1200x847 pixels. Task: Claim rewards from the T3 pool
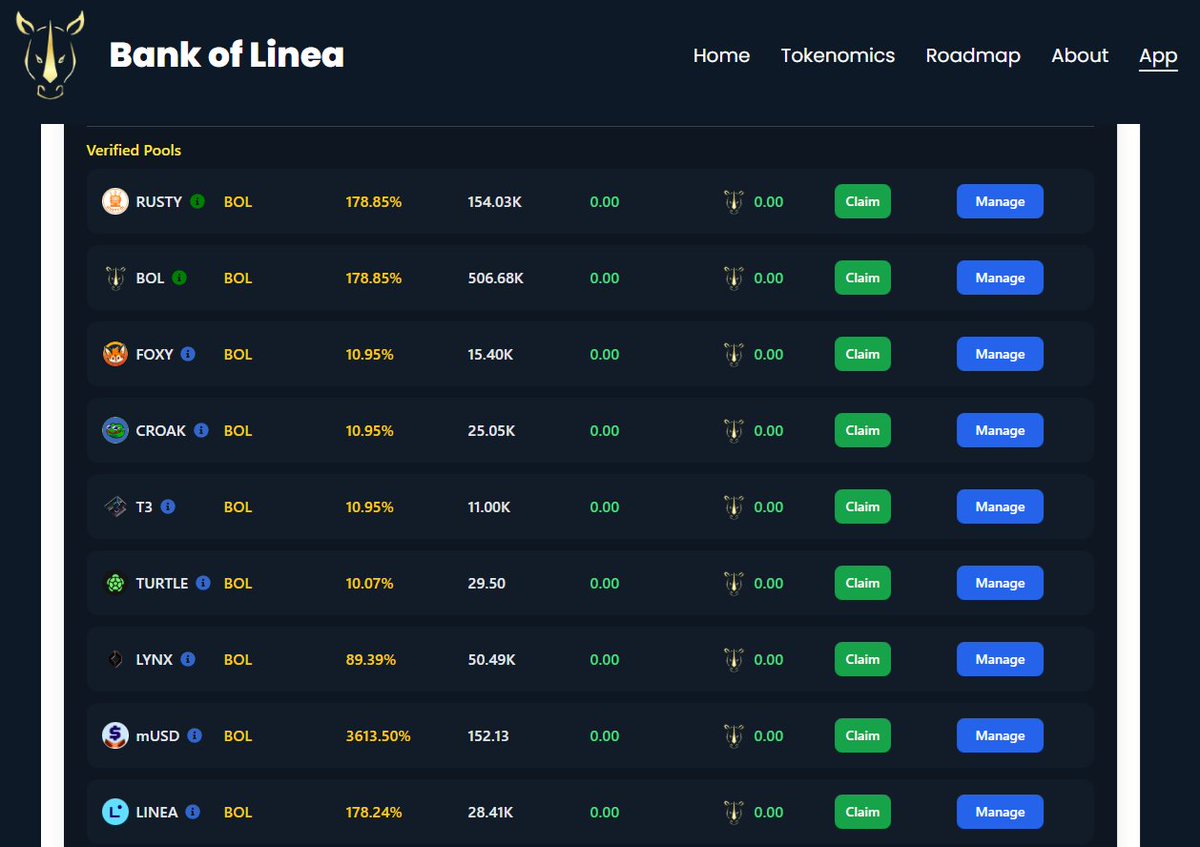point(862,507)
